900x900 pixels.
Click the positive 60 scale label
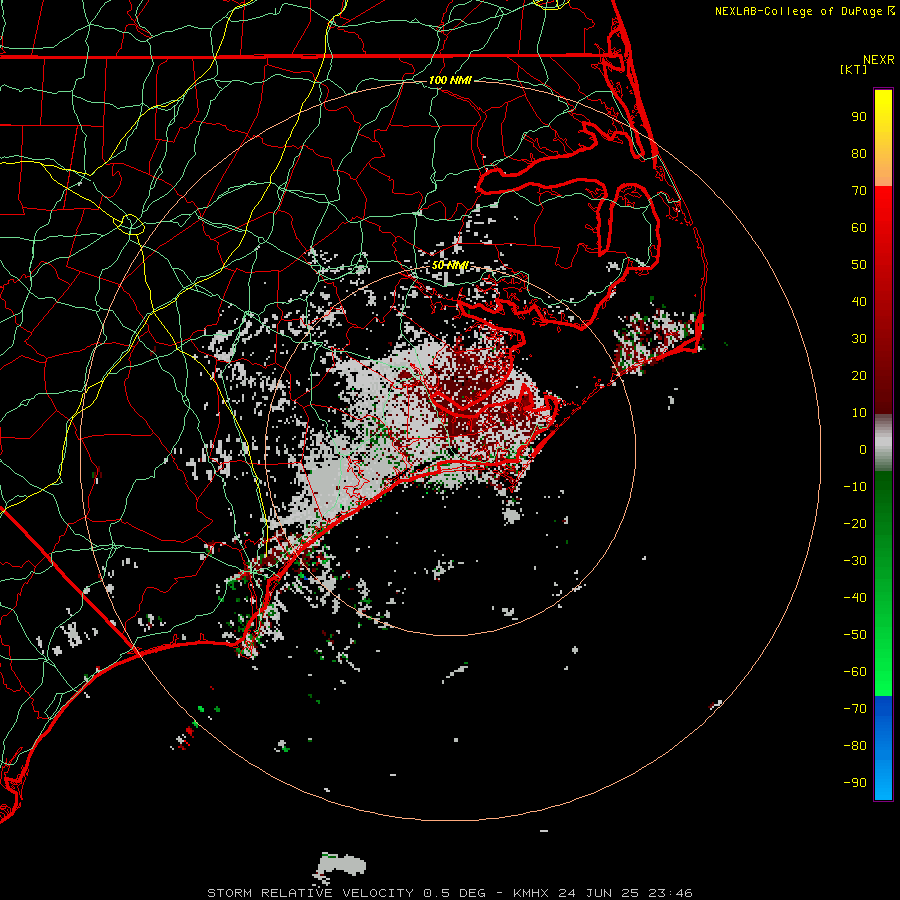[859, 228]
